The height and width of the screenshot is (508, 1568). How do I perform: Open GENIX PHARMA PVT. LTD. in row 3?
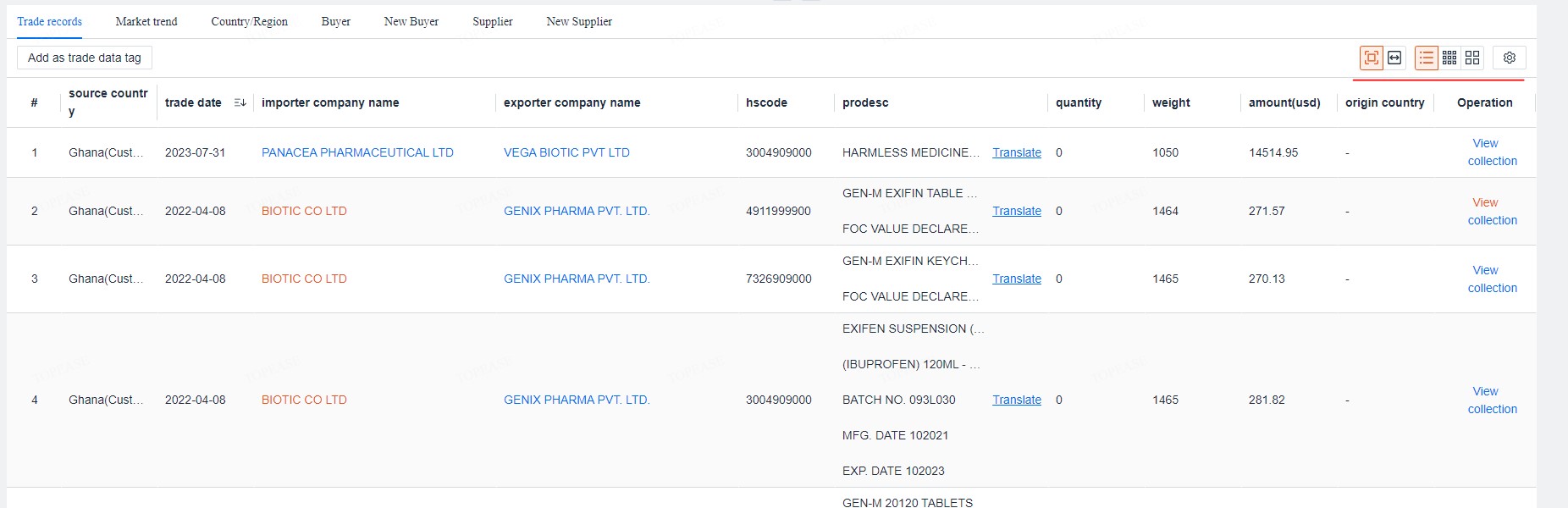point(577,279)
